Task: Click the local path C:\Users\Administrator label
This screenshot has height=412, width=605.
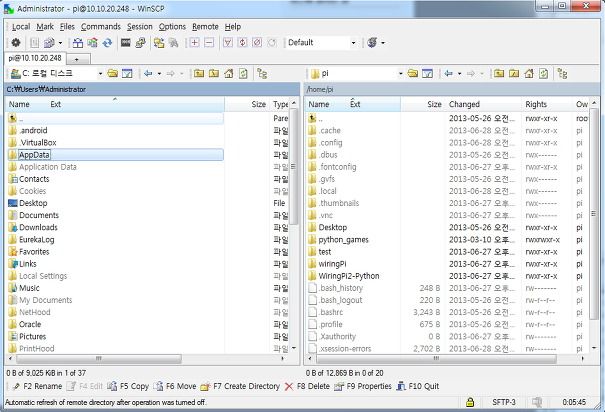Action: (46, 89)
